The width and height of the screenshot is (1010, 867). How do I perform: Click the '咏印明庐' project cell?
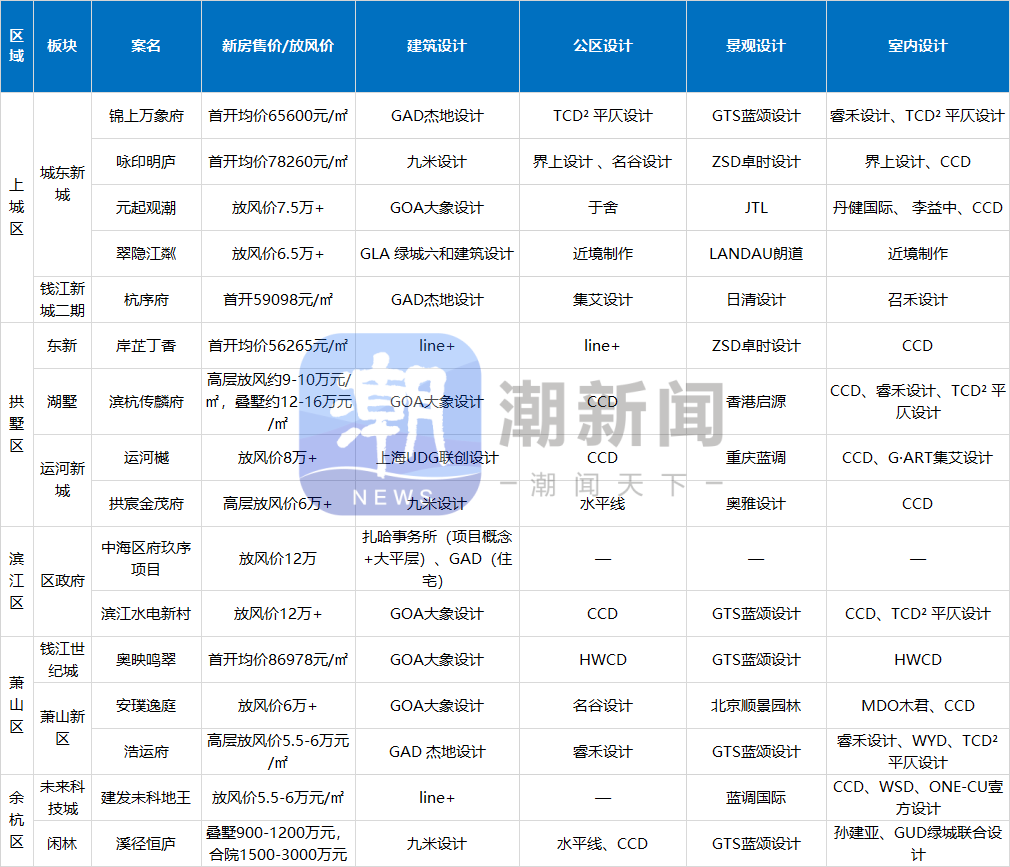point(146,162)
